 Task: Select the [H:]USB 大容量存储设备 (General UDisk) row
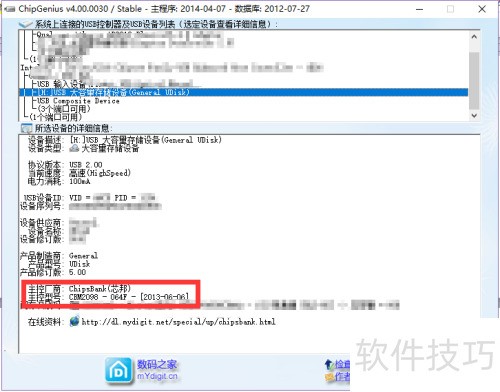click(x=244, y=92)
